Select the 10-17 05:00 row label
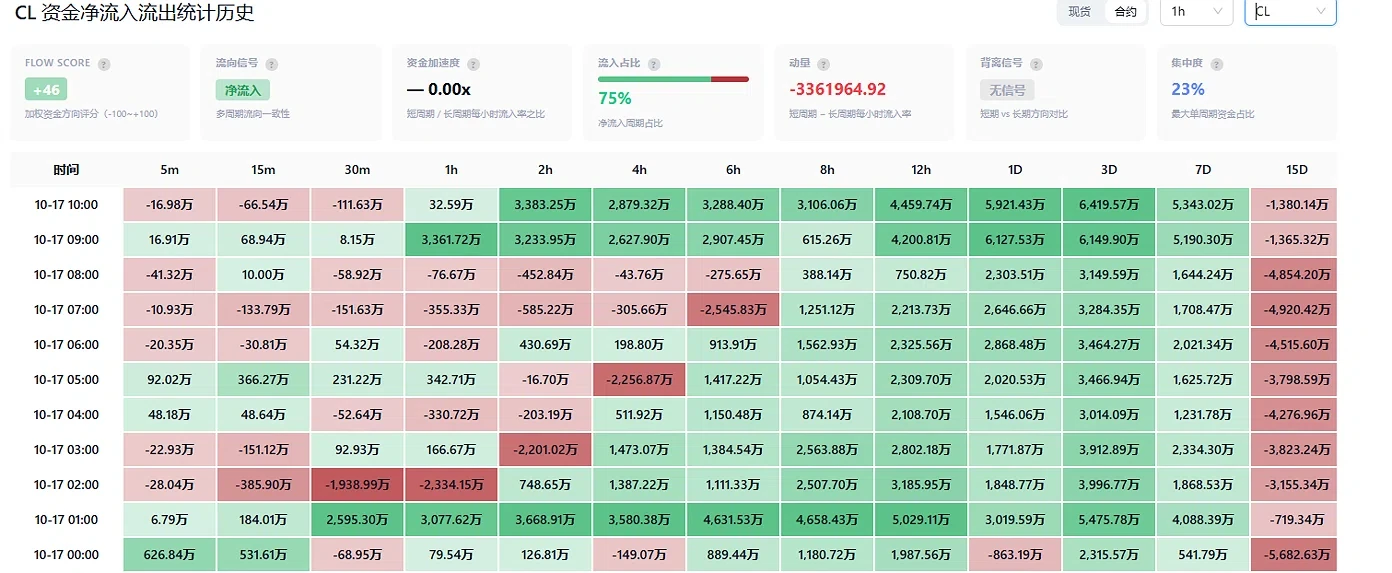1392x573 pixels. point(66,380)
